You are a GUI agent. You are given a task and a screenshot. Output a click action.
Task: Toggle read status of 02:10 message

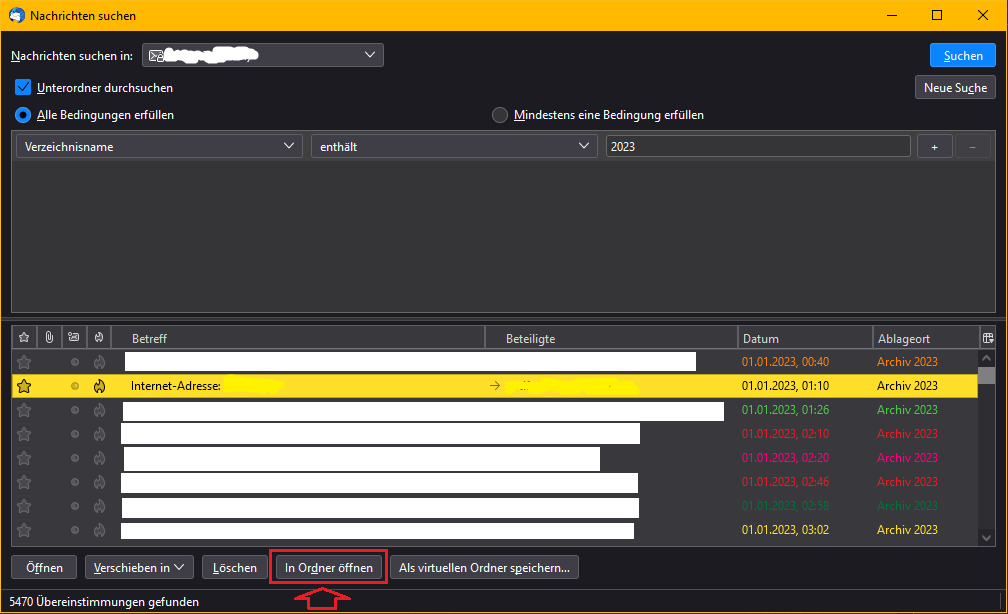click(75, 434)
